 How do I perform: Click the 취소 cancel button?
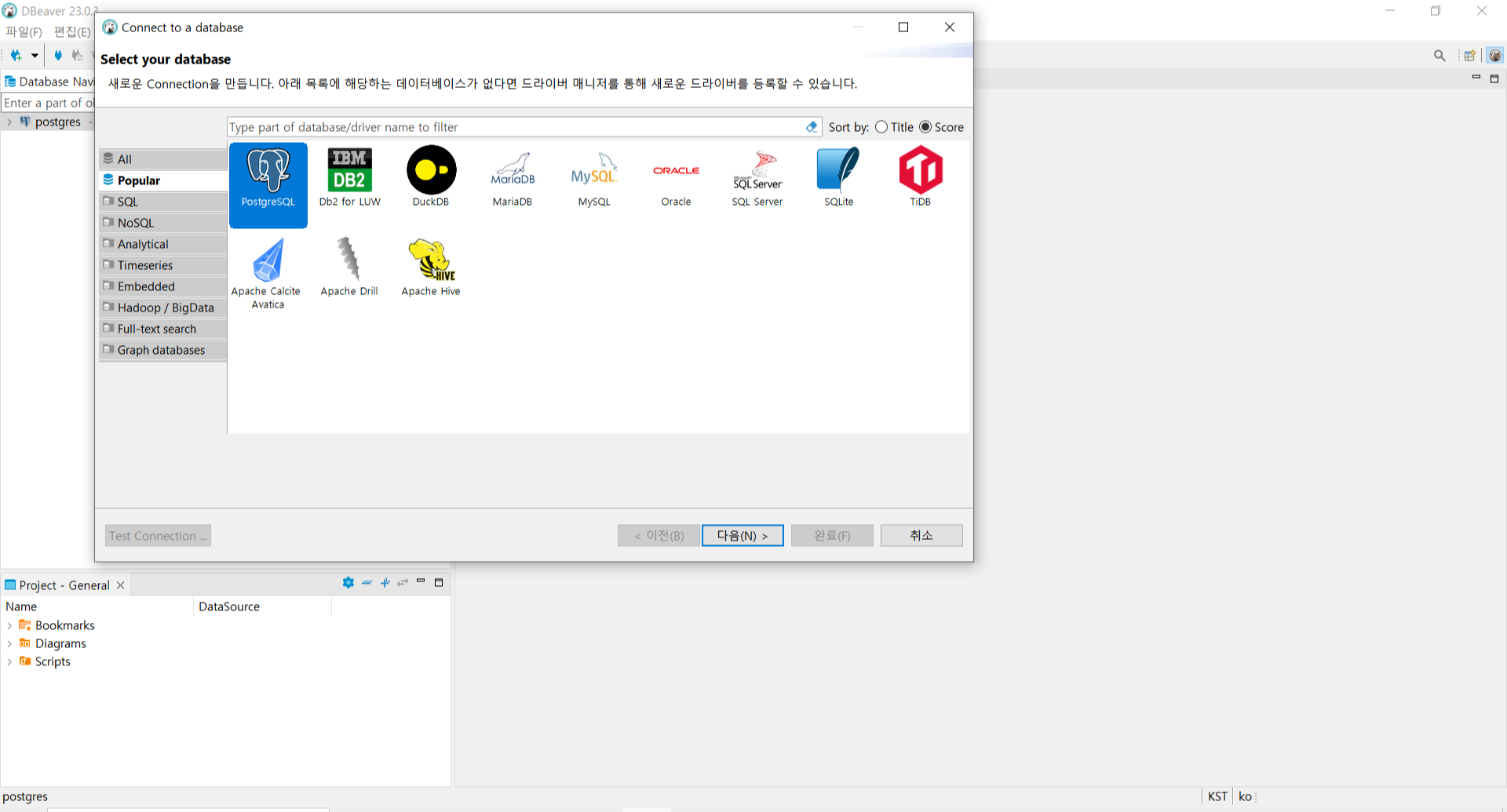(x=921, y=535)
